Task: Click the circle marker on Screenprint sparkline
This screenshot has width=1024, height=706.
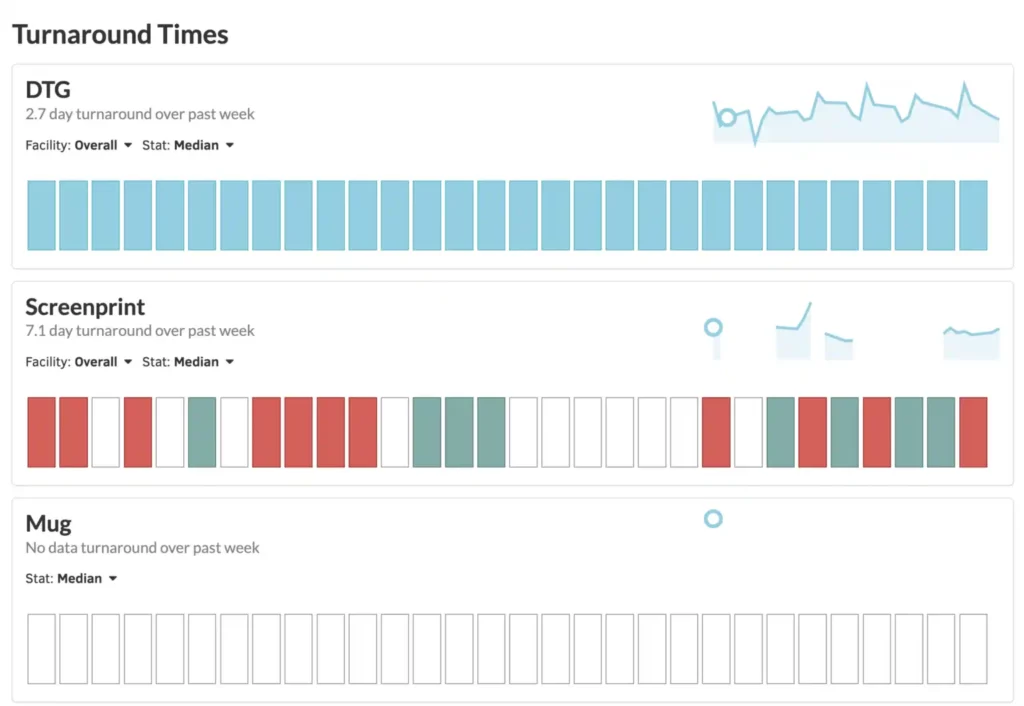Action: pyautogui.click(x=713, y=327)
